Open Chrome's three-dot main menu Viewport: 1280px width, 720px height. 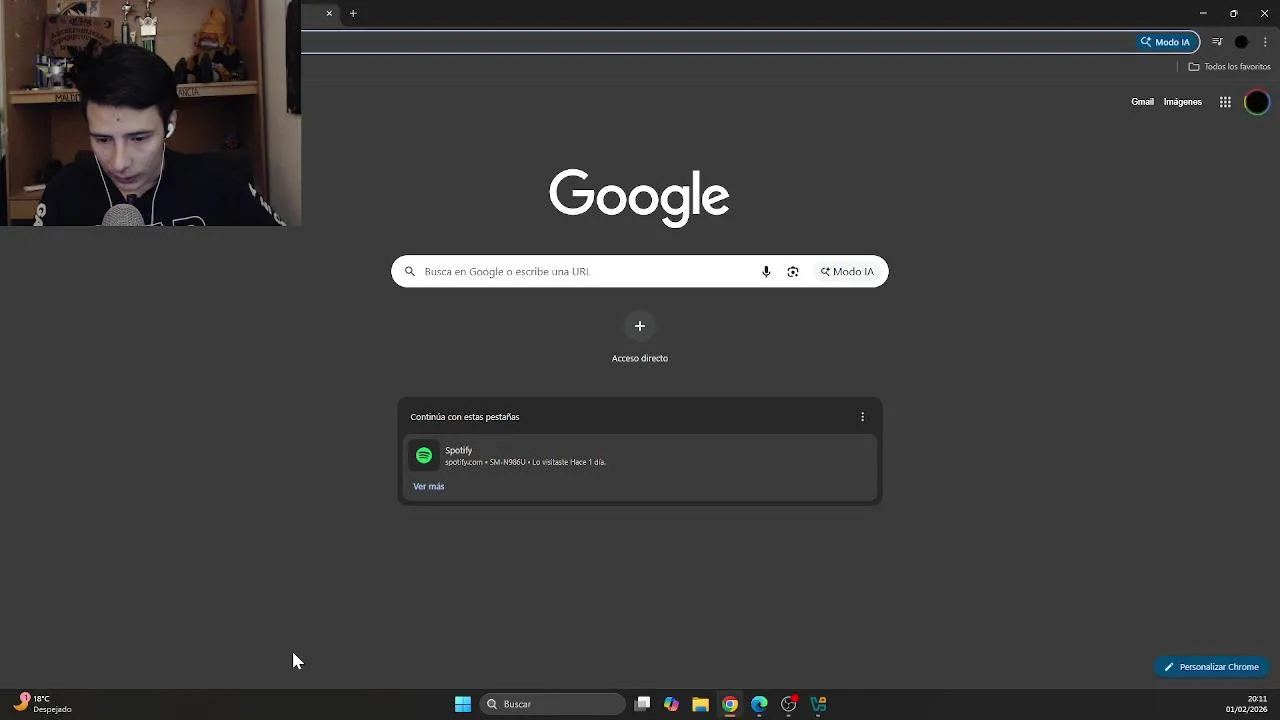click(x=1265, y=42)
